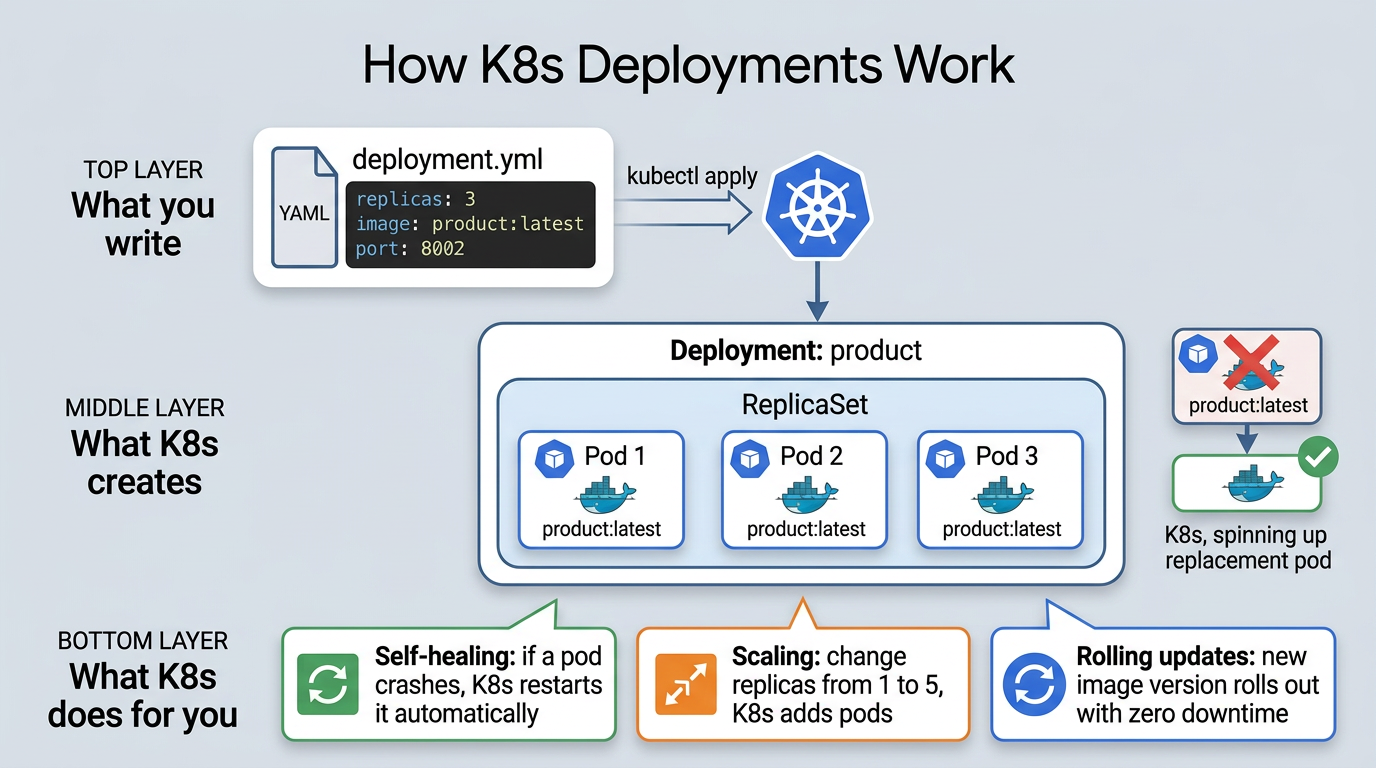This screenshot has width=1376, height=768.
Task: Click the green checkmark on the replacement pod
Action: pyautogui.click(x=1318, y=456)
